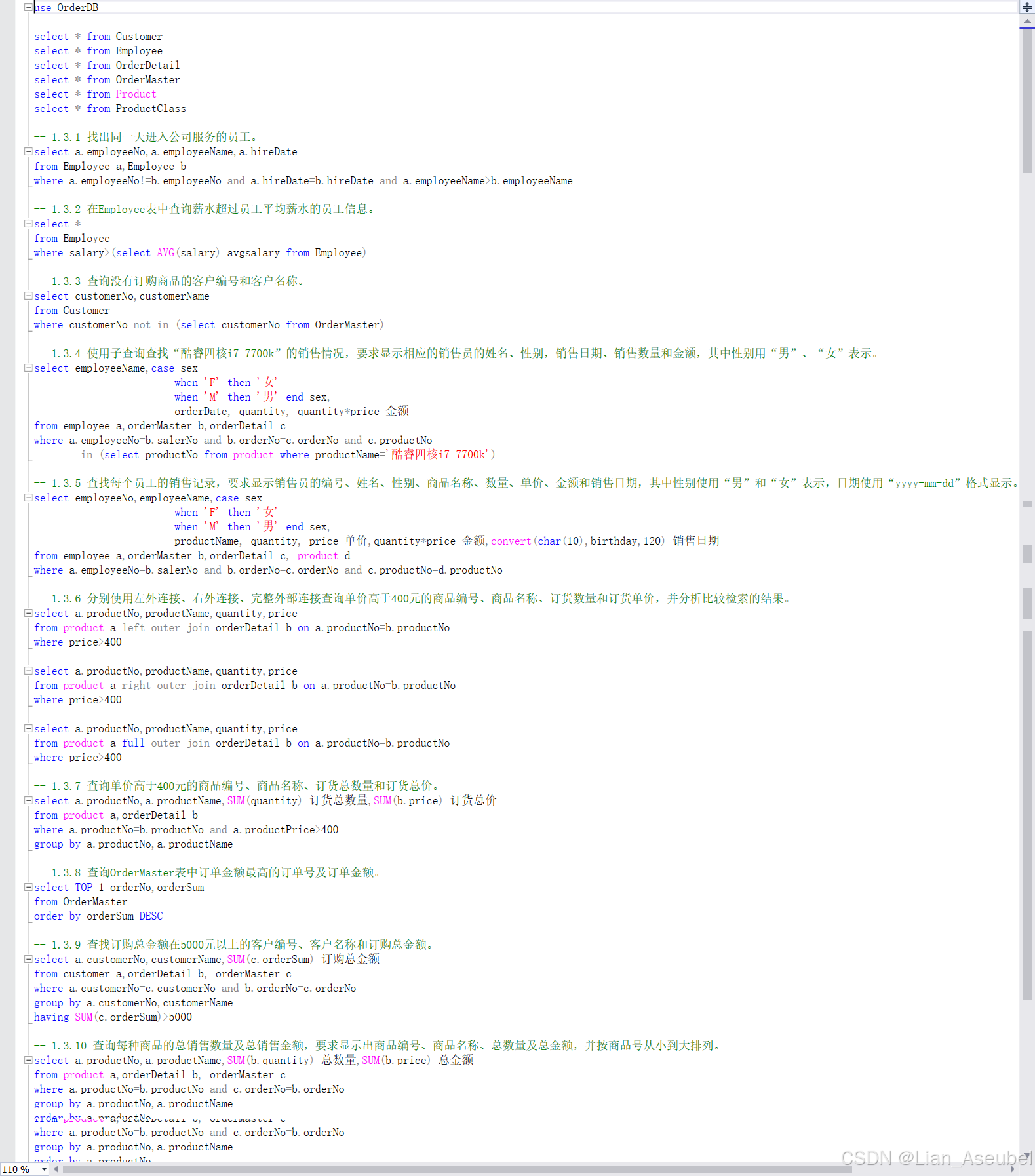Click the comment line starting '-- 1.3.10'
The width and height of the screenshot is (1035, 1176).
379,1046
